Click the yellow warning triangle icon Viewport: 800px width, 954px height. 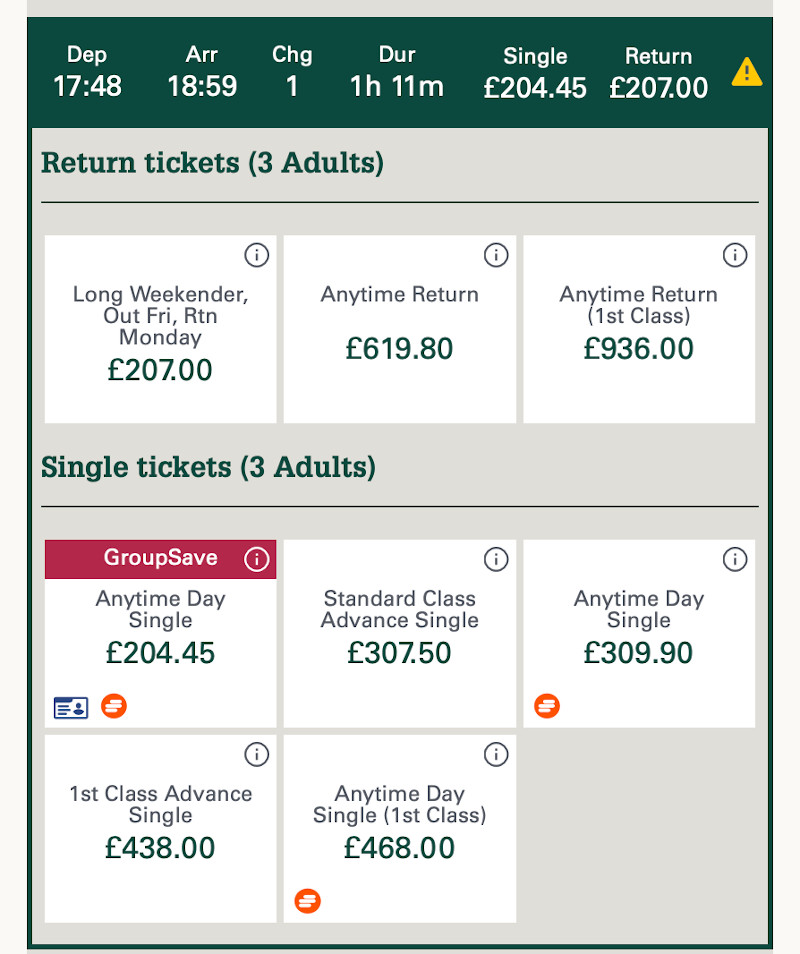pyautogui.click(x=746, y=72)
